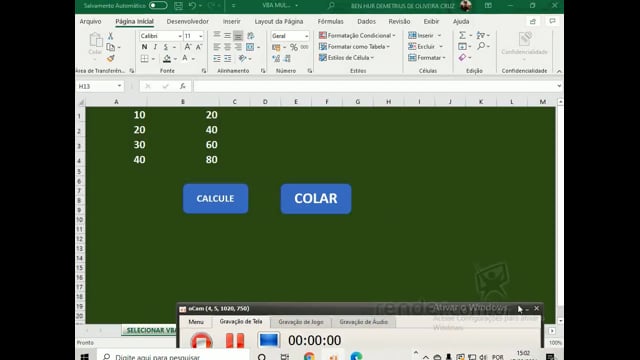Viewport: 640px width, 360px height.
Task: Open the Calibri font name dropdown
Action: pos(180,36)
